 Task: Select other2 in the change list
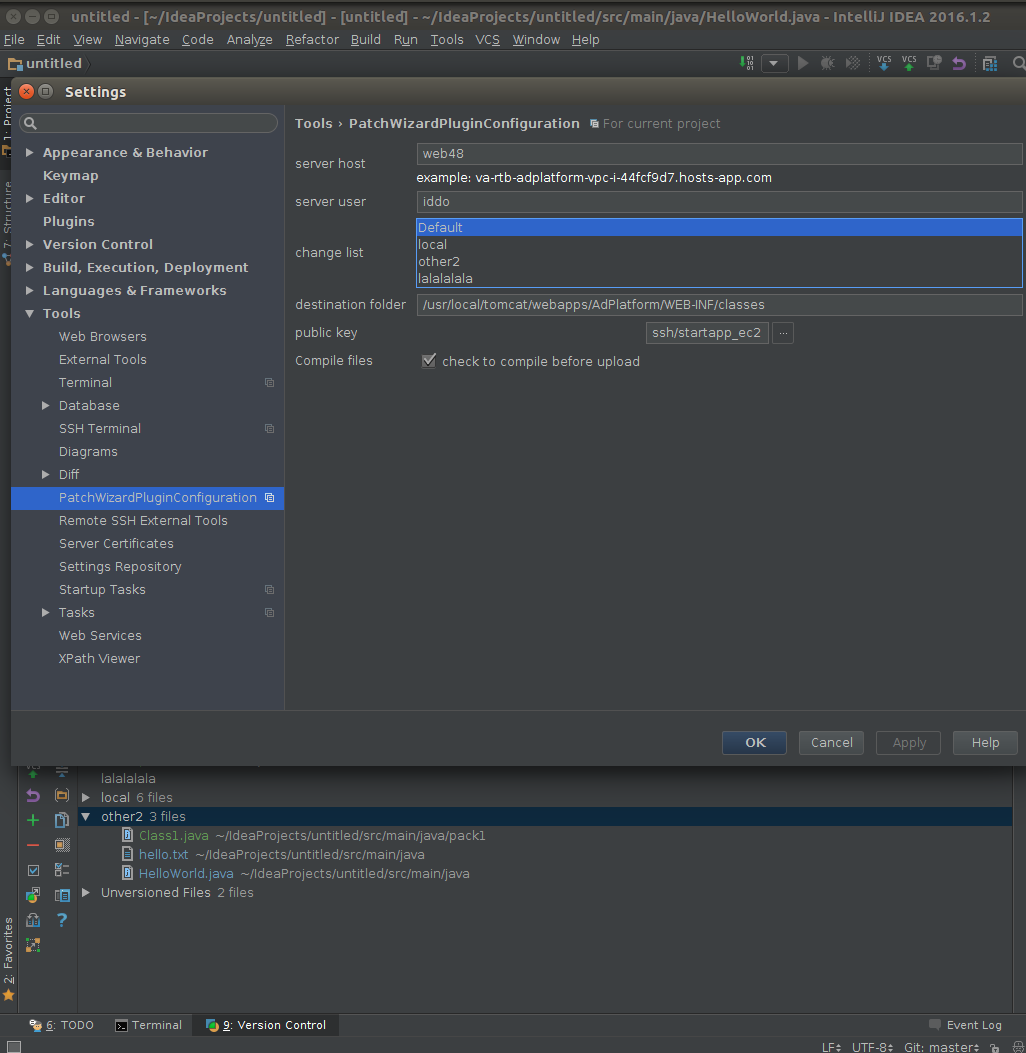tap(719, 262)
